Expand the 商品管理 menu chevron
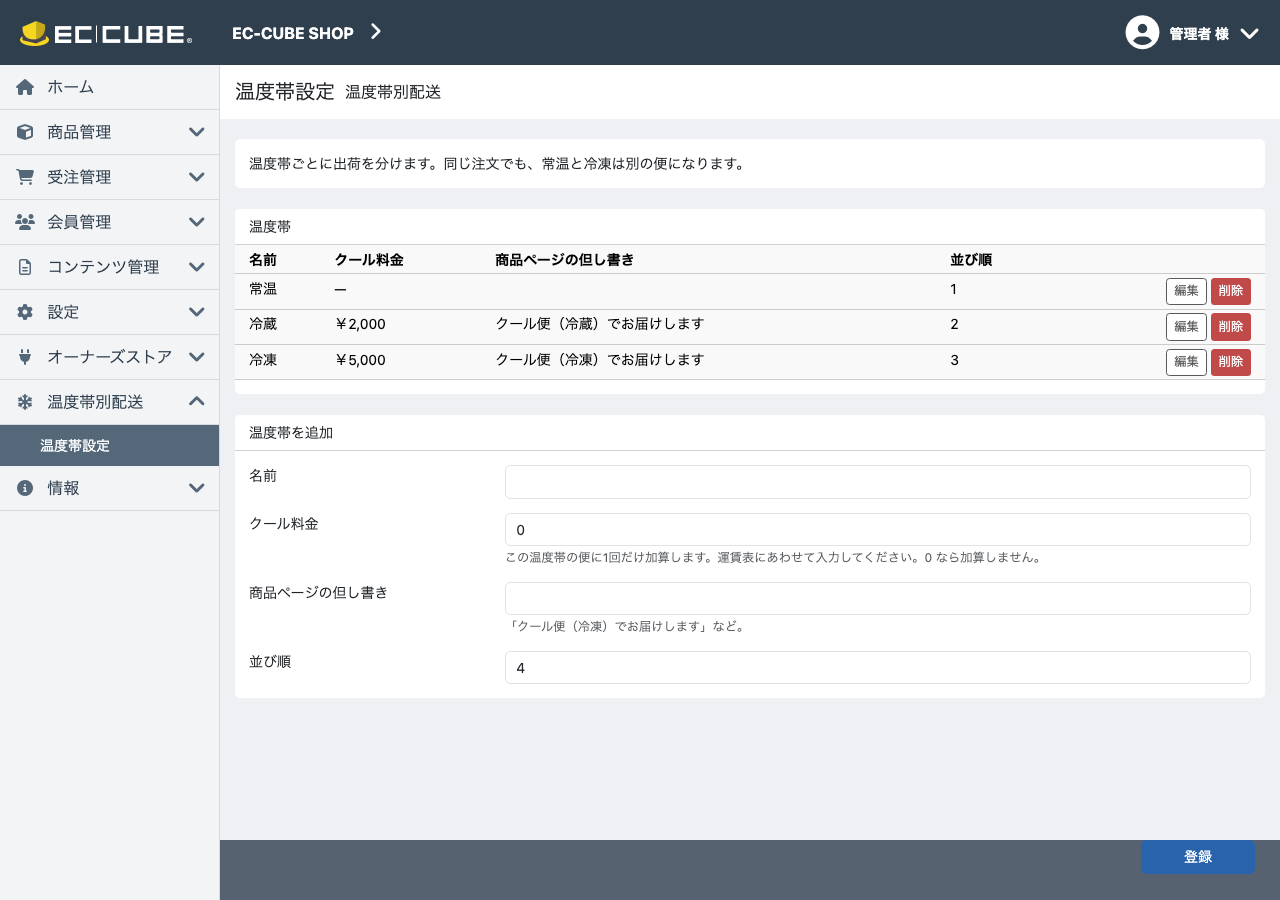This screenshot has width=1280, height=900. click(x=197, y=132)
